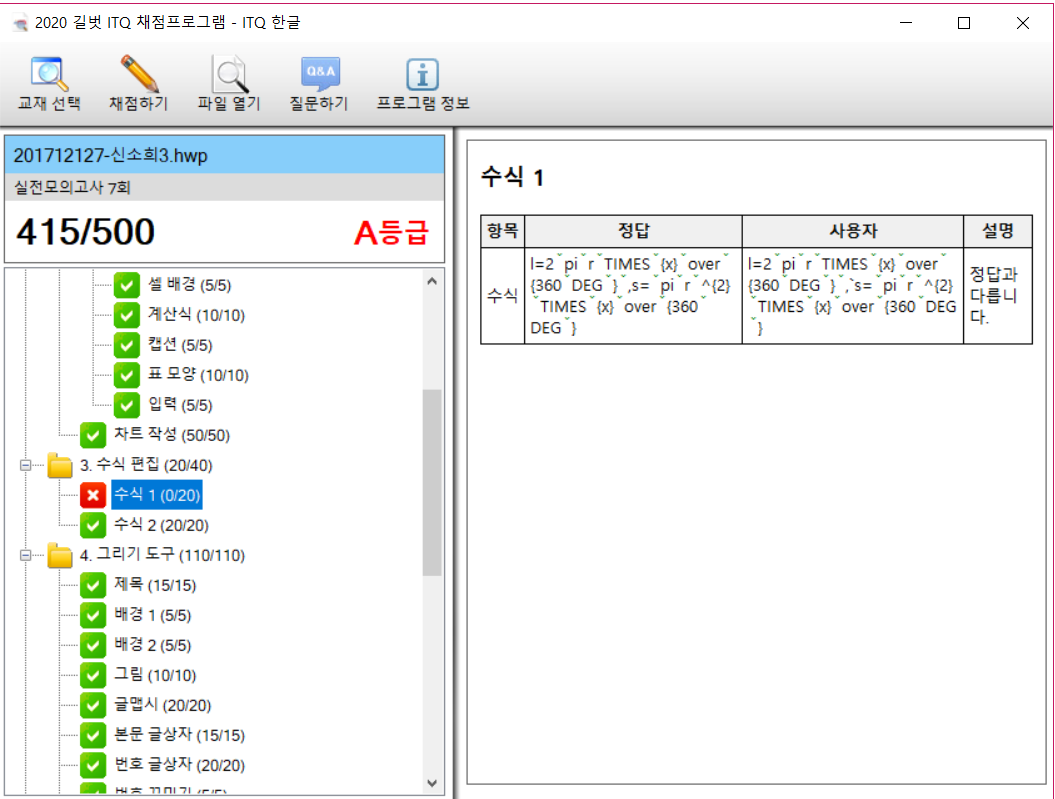1055x799 pixels.
Task: Collapse the 3. 수식 편집 tree node
Action: tap(25, 465)
